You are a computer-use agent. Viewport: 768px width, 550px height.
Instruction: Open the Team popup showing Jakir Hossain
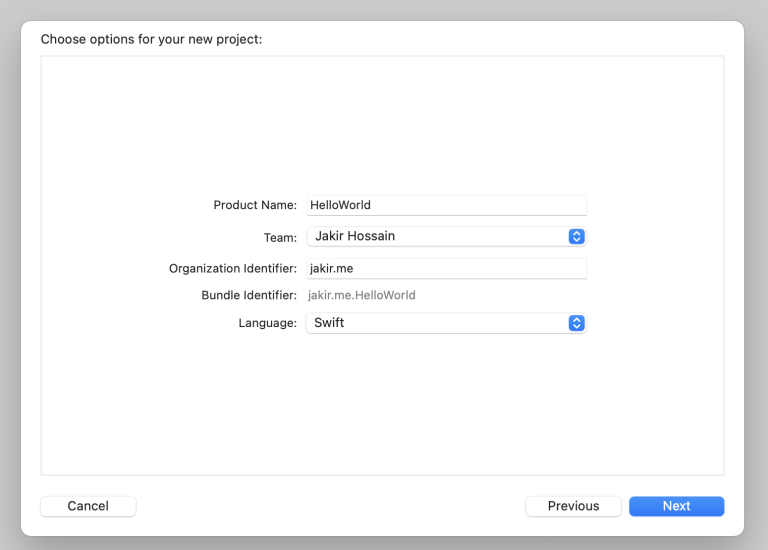[x=438, y=237]
